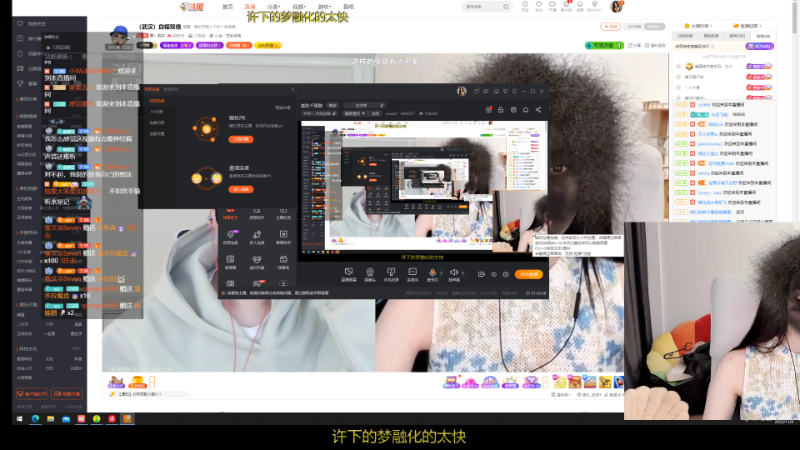The width and height of the screenshot is (800, 450).
Task: Click the history clock icon in header
Action: click(x=525, y=6)
